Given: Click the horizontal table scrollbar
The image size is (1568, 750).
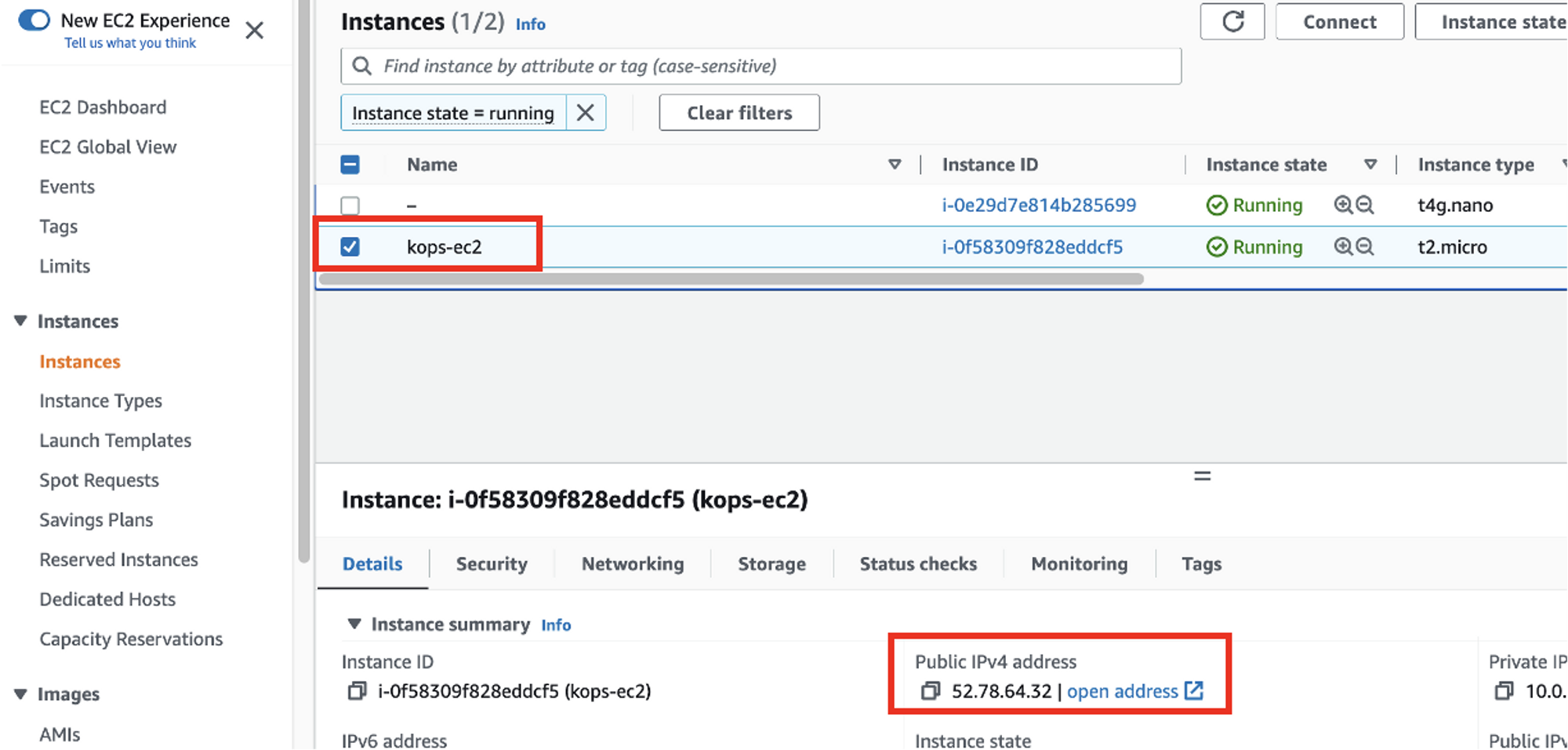Looking at the screenshot, I should point(731,279).
